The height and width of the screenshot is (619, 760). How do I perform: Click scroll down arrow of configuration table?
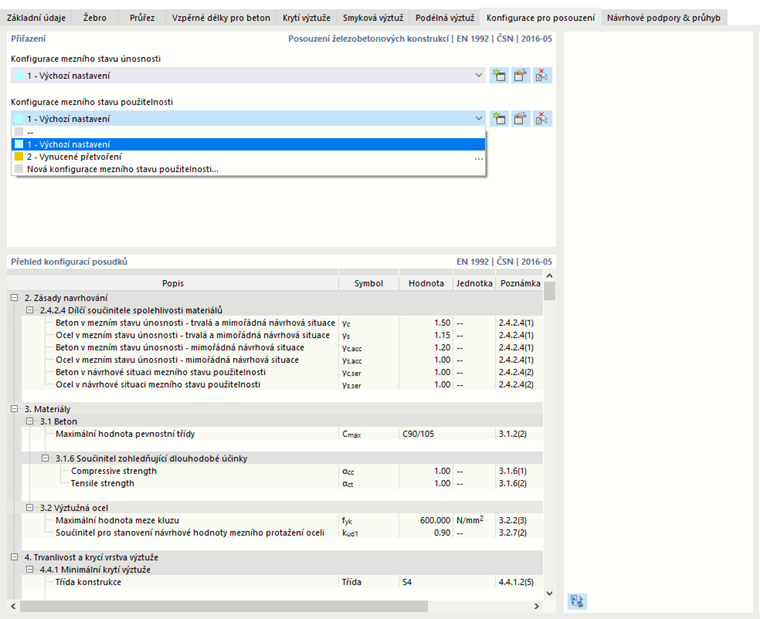(549, 593)
